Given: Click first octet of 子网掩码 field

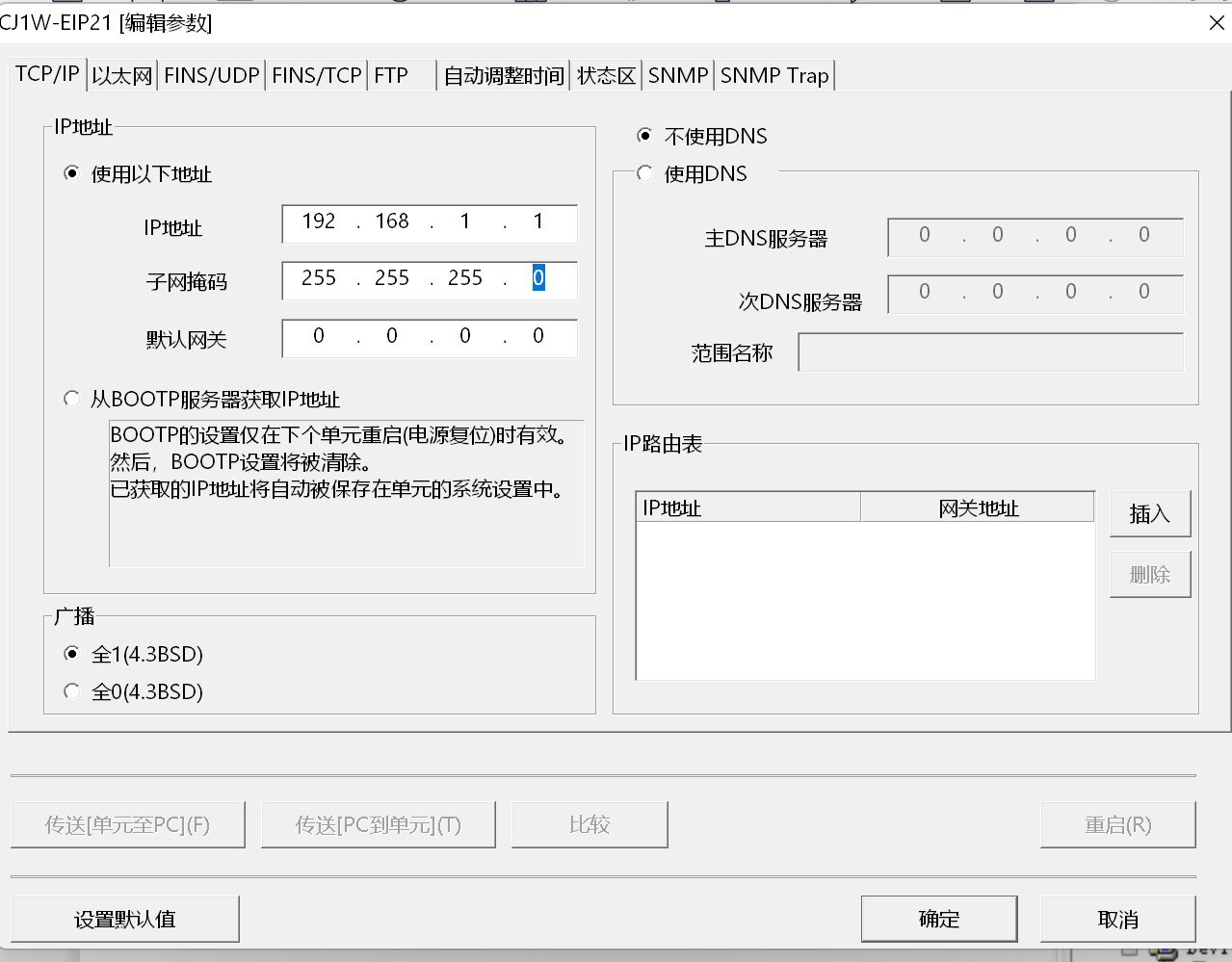Looking at the screenshot, I should (x=319, y=278).
